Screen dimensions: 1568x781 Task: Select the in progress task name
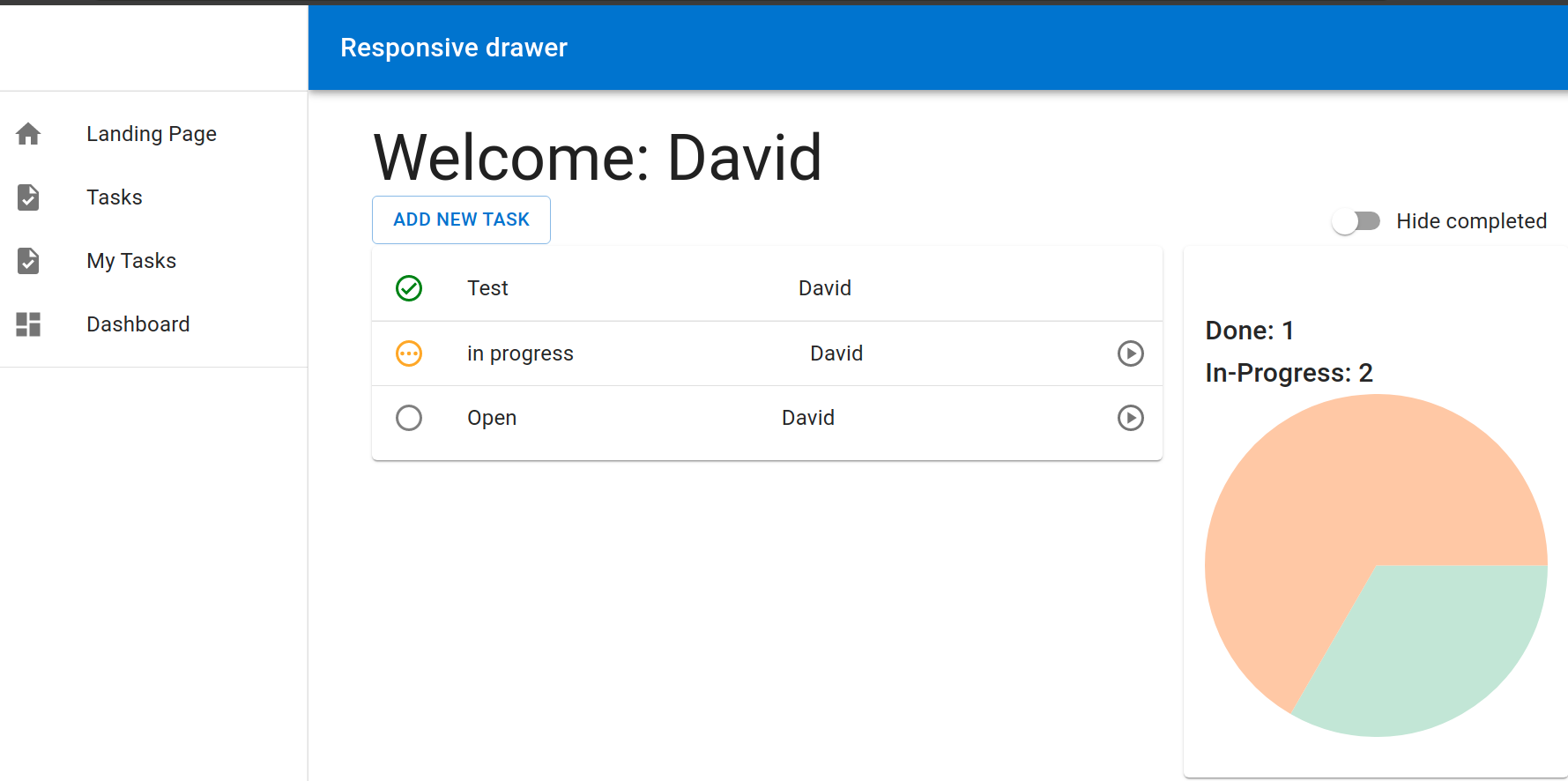[x=520, y=353]
